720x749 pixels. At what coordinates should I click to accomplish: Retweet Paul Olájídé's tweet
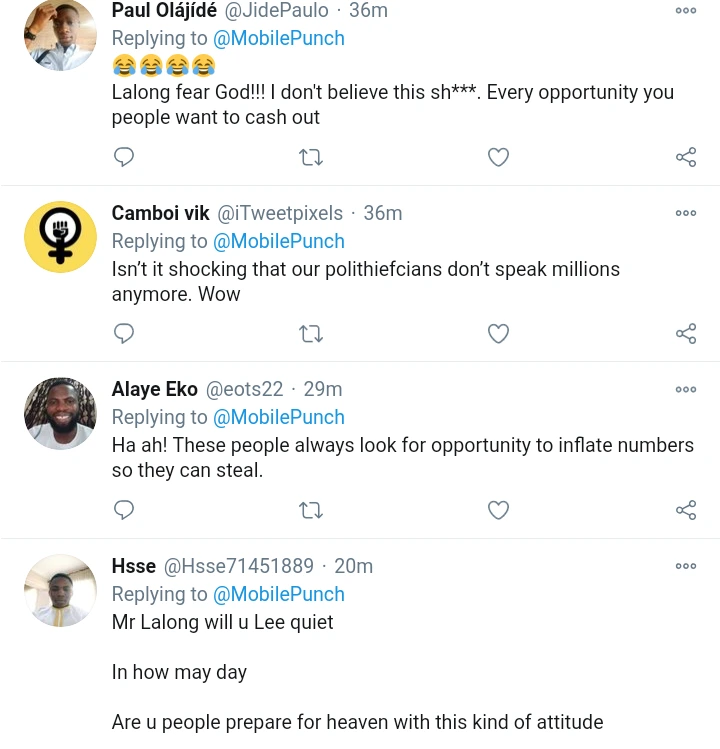click(311, 157)
